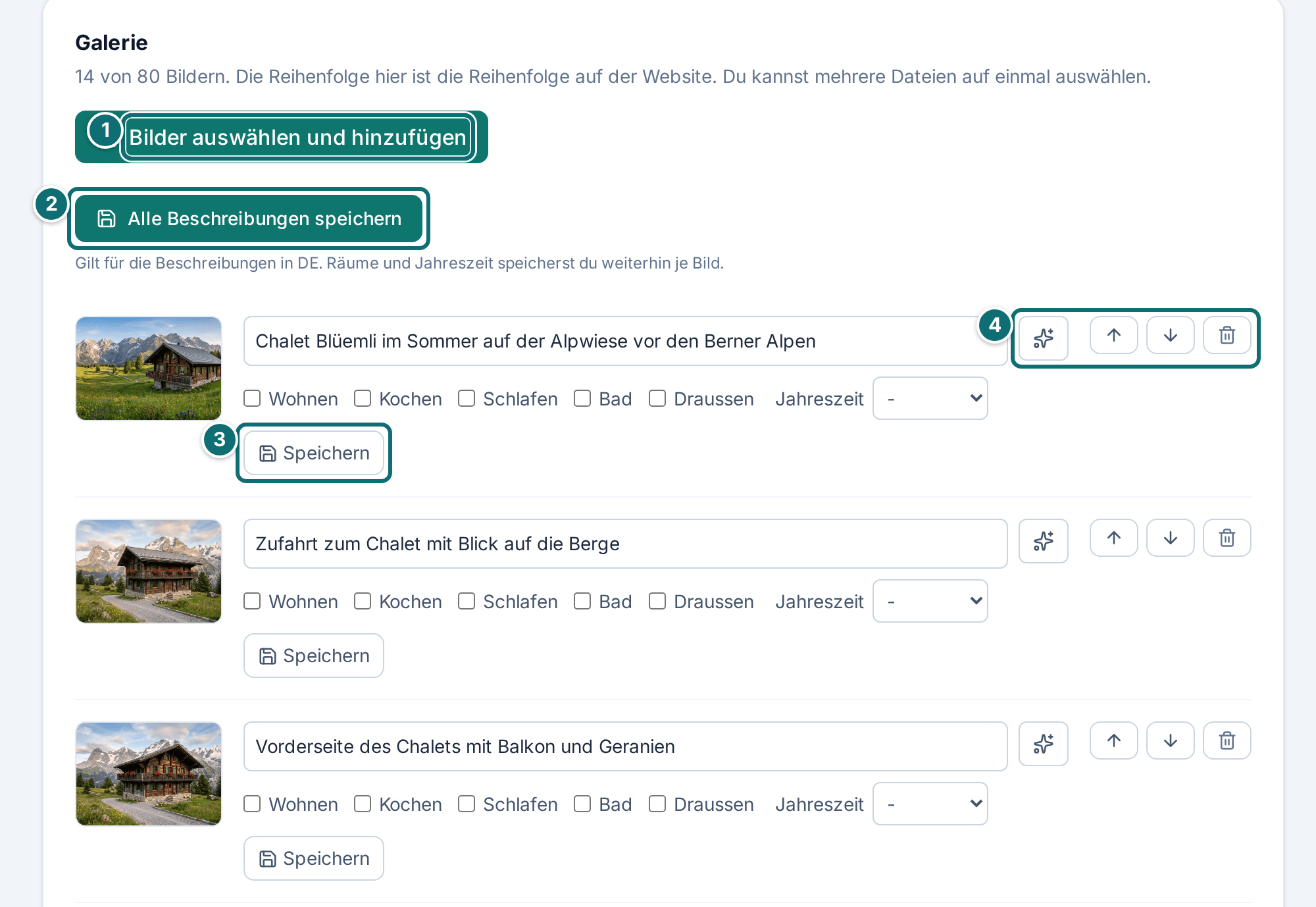The width and height of the screenshot is (1316, 907).
Task: Click the AI sparkle icon for the Vorderseite des Chalets image
Action: tap(1043, 744)
